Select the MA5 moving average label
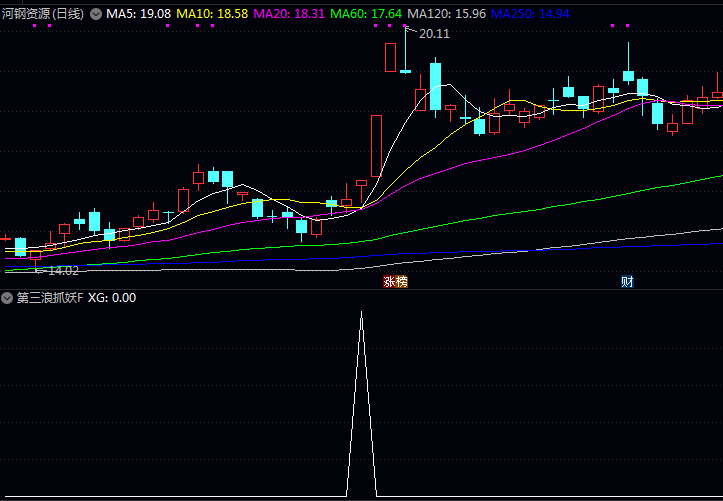 [x=138, y=14]
